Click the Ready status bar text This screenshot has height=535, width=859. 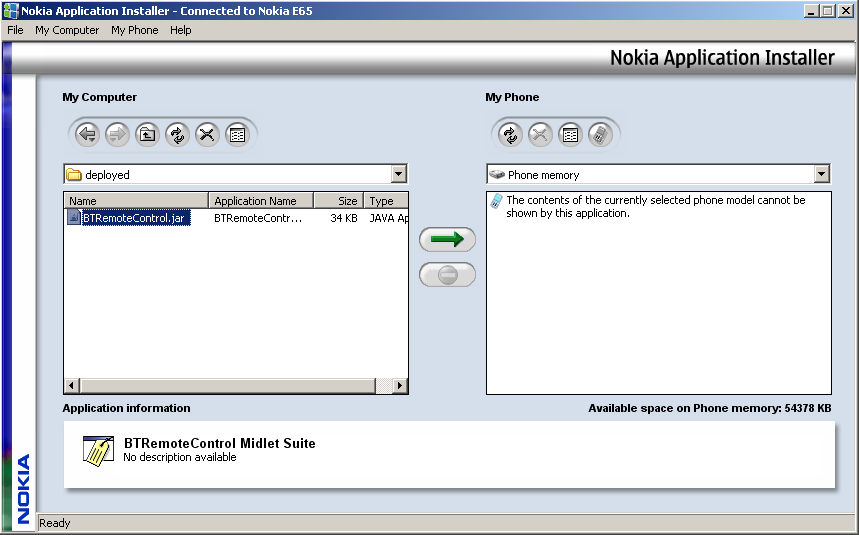(55, 523)
